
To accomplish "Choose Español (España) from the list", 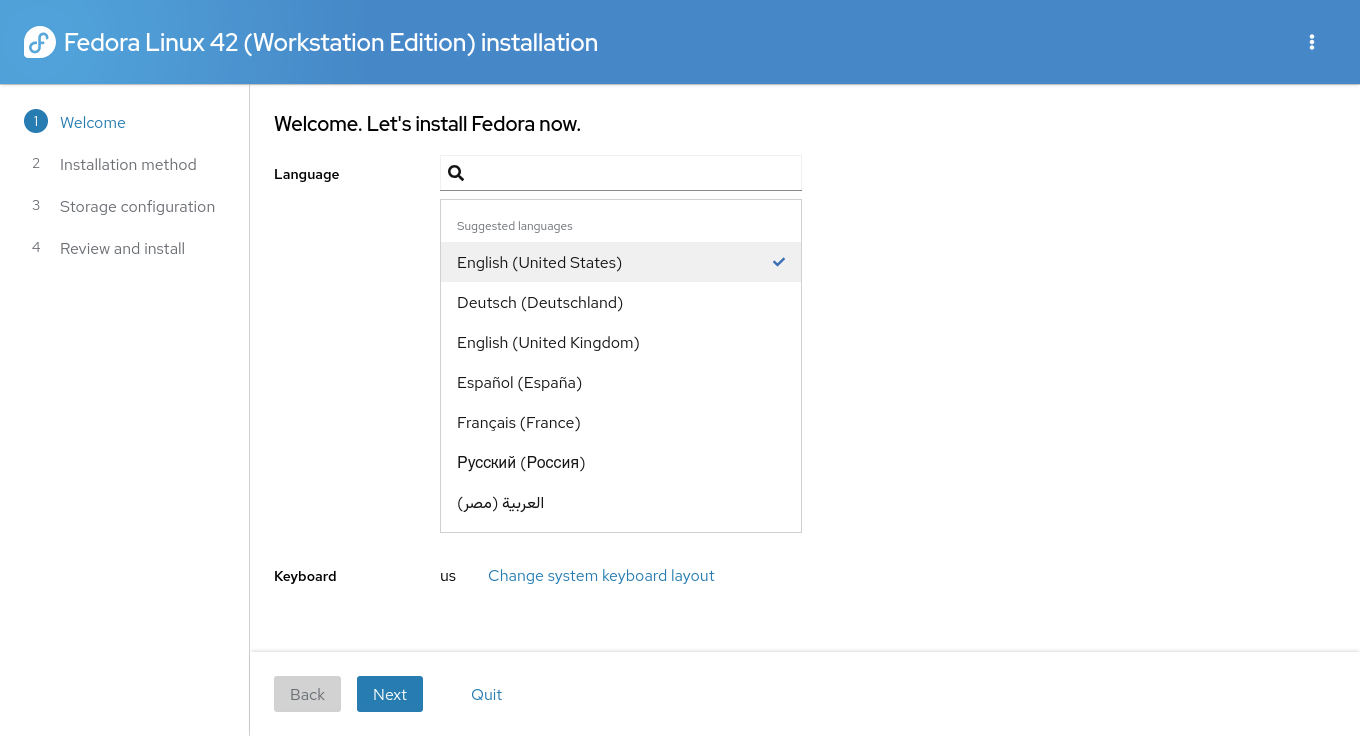I will pyautogui.click(x=621, y=382).
